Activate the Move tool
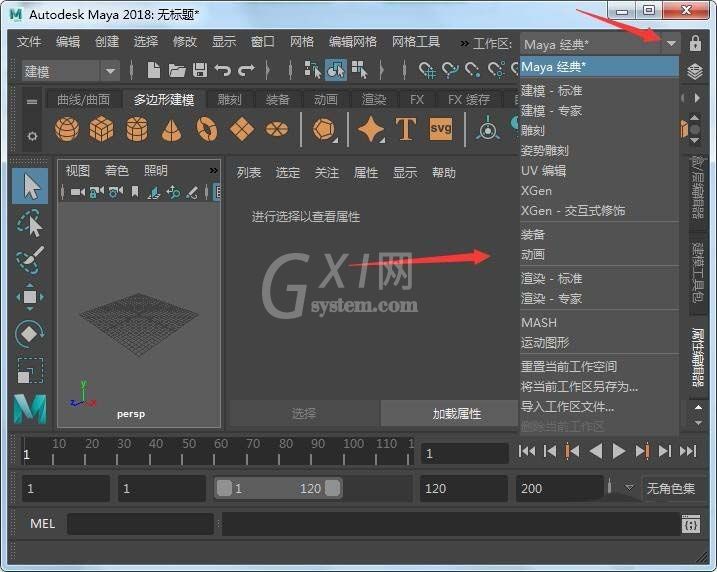Viewport: 717px width, 572px height. pyautogui.click(x=30, y=297)
